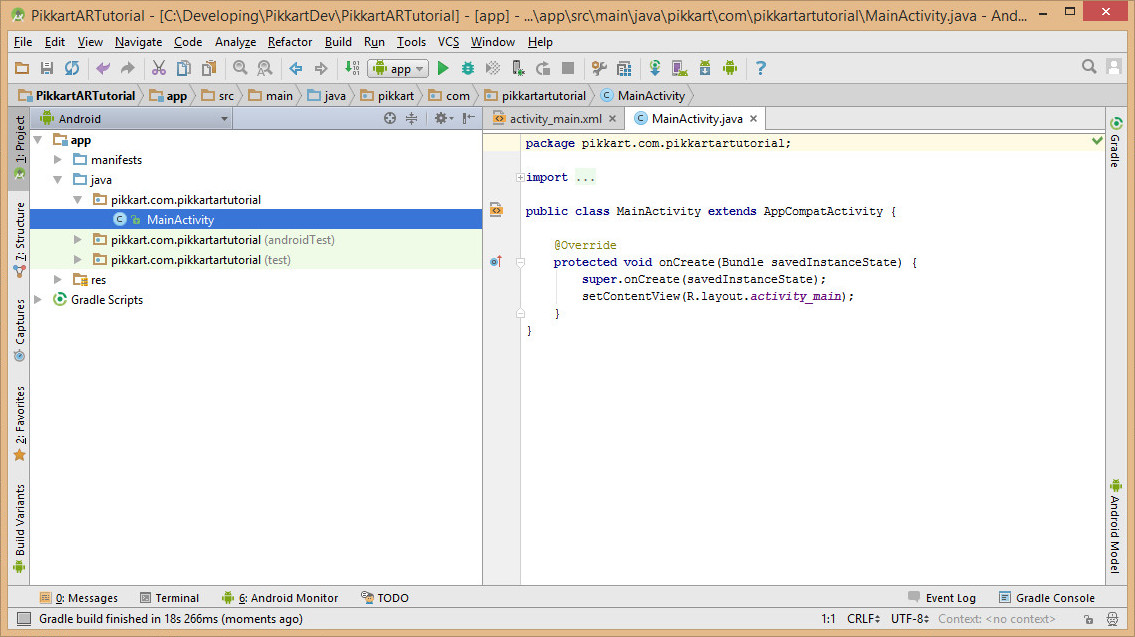
Task: Open the Android Monitor tool window
Action: [280, 598]
